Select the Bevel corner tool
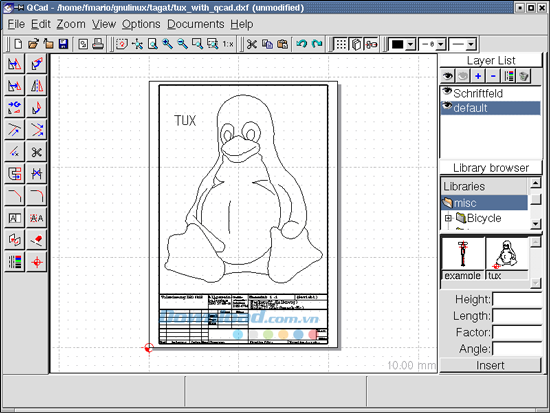This screenshot has width=550, height=413. coord(14,195)
